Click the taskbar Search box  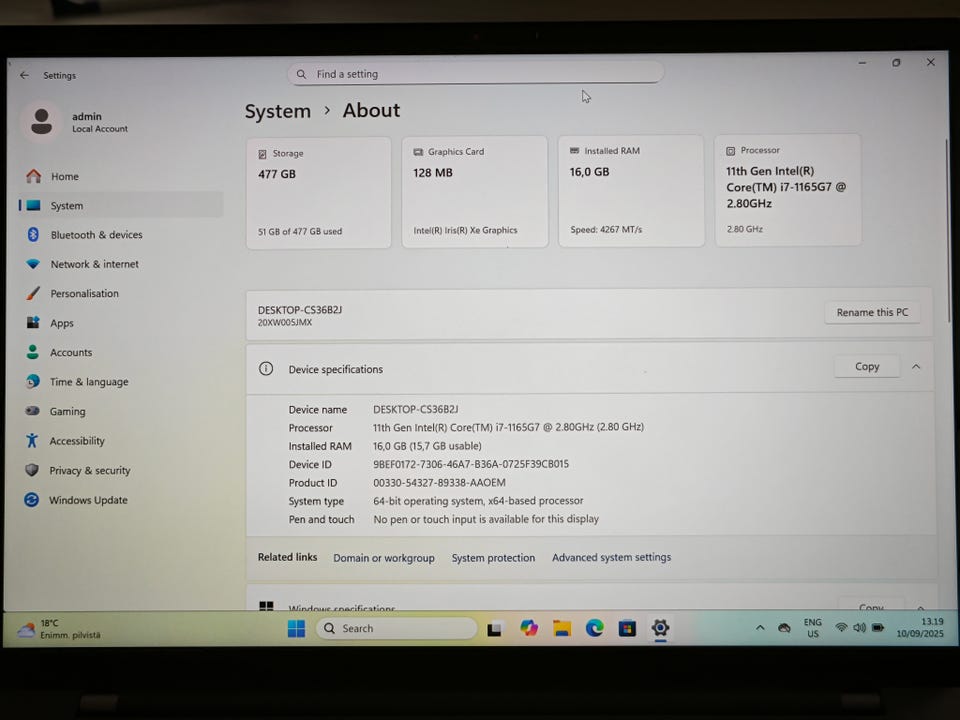tap(396, 629)
